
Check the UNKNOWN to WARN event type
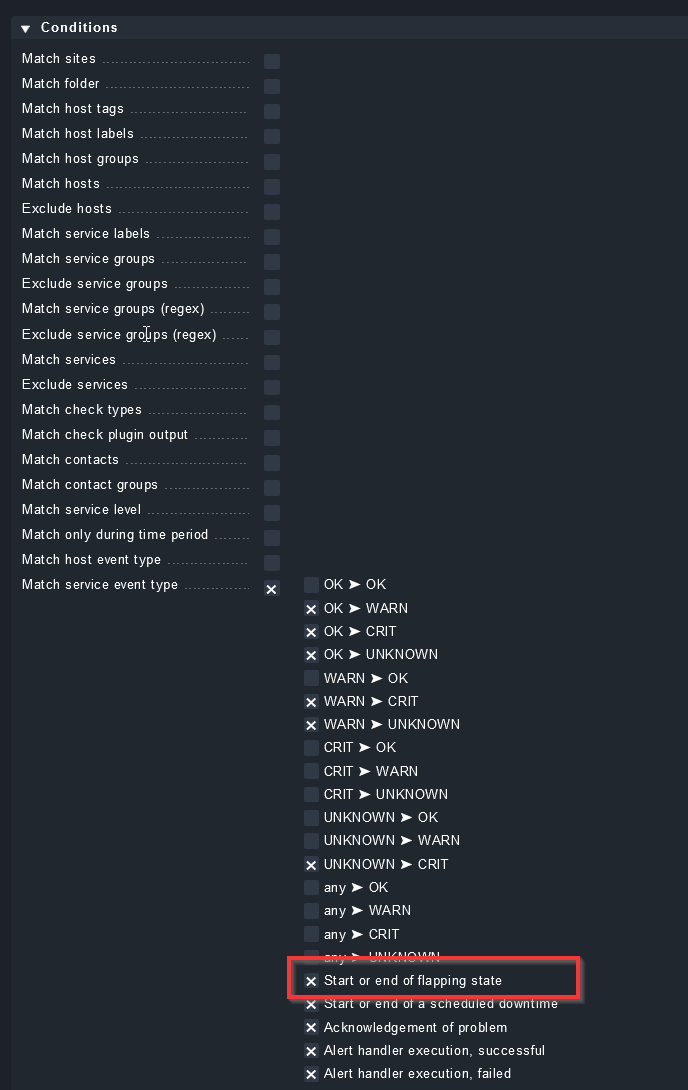point(311,841)
